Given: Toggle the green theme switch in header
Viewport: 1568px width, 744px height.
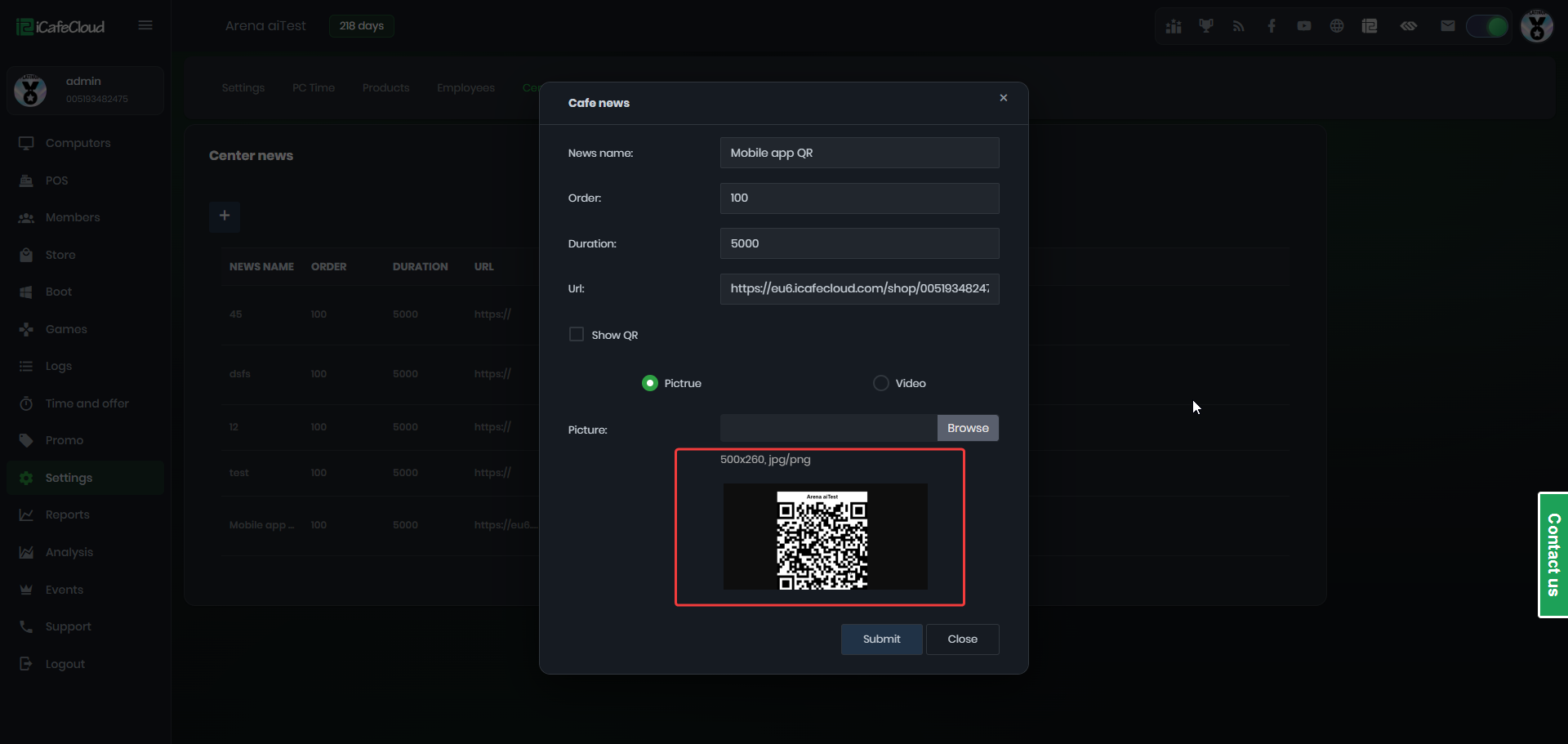Looking at the screenshot, I should click(1487, 26).
